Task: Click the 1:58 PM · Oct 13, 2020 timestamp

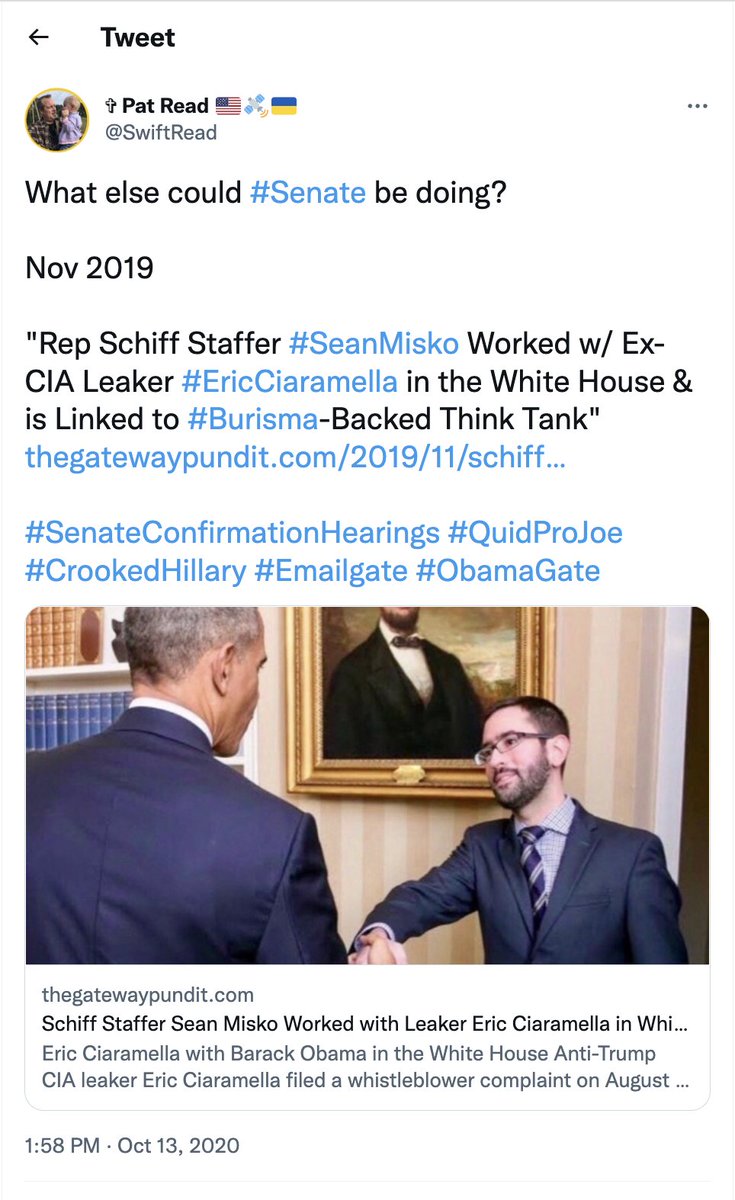Action: tap(133, 1145)
